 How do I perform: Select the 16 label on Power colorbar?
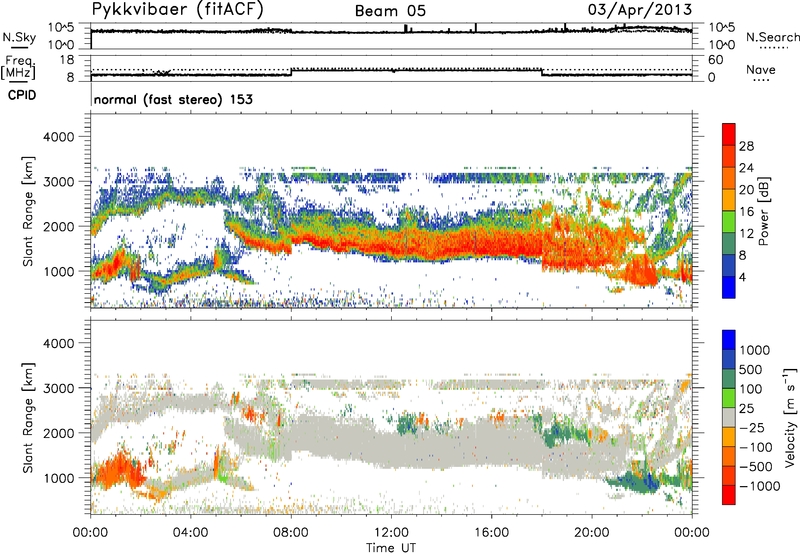point(746,212)
